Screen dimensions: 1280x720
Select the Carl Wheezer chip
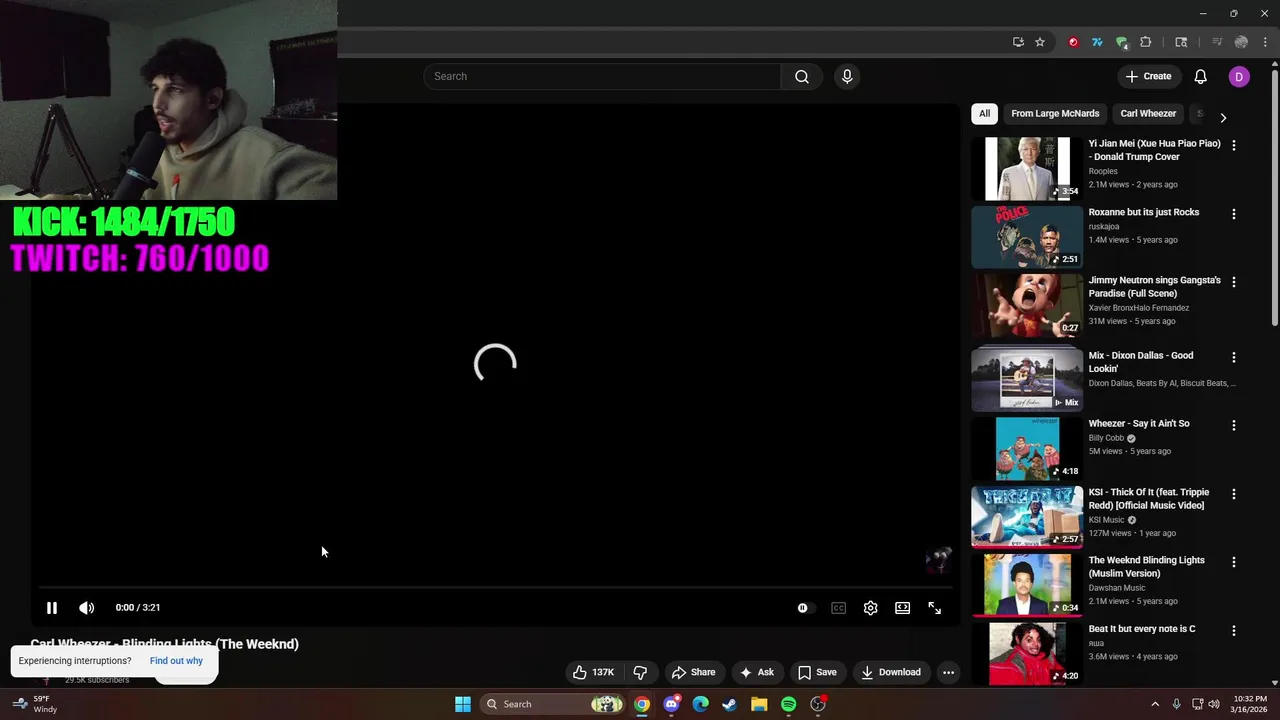pos(1148,114)
